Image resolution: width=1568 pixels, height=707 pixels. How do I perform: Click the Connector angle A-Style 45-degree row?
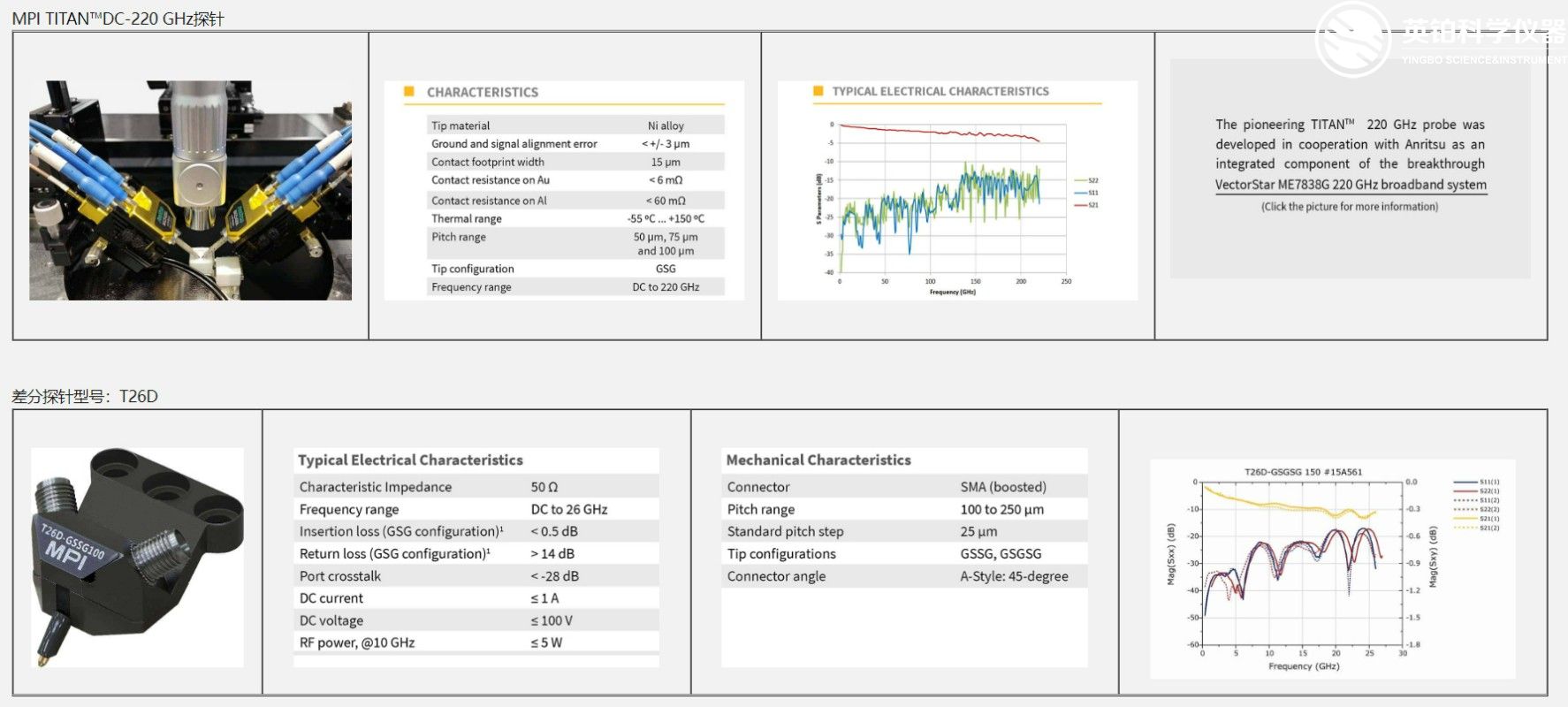tap(903, 576)
